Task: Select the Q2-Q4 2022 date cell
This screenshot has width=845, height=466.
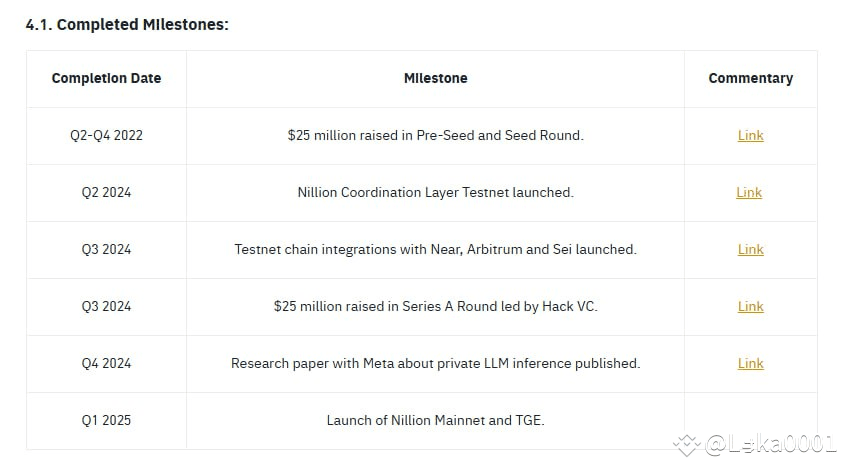Action: click(x=106, y=135)
